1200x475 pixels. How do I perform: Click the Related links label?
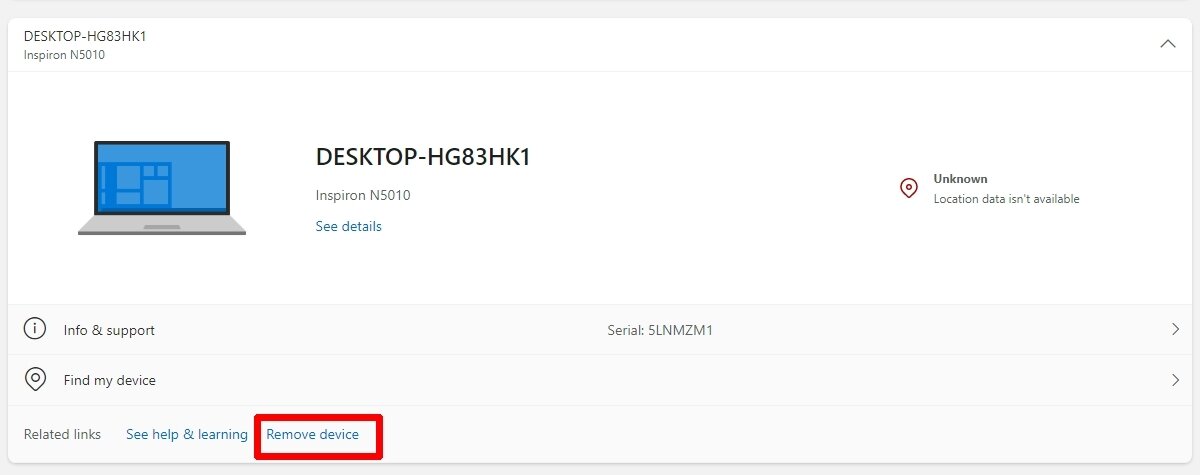(x=62, y=435)
